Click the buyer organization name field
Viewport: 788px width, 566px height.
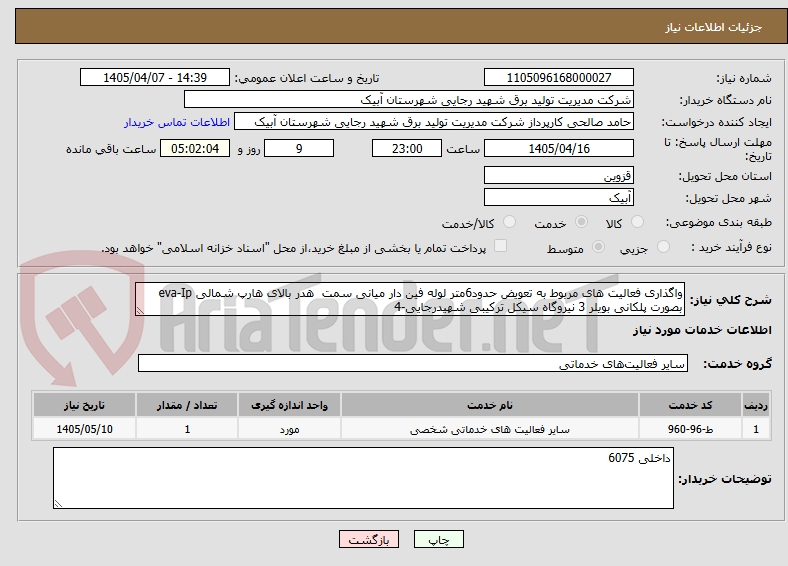(409, 100)
